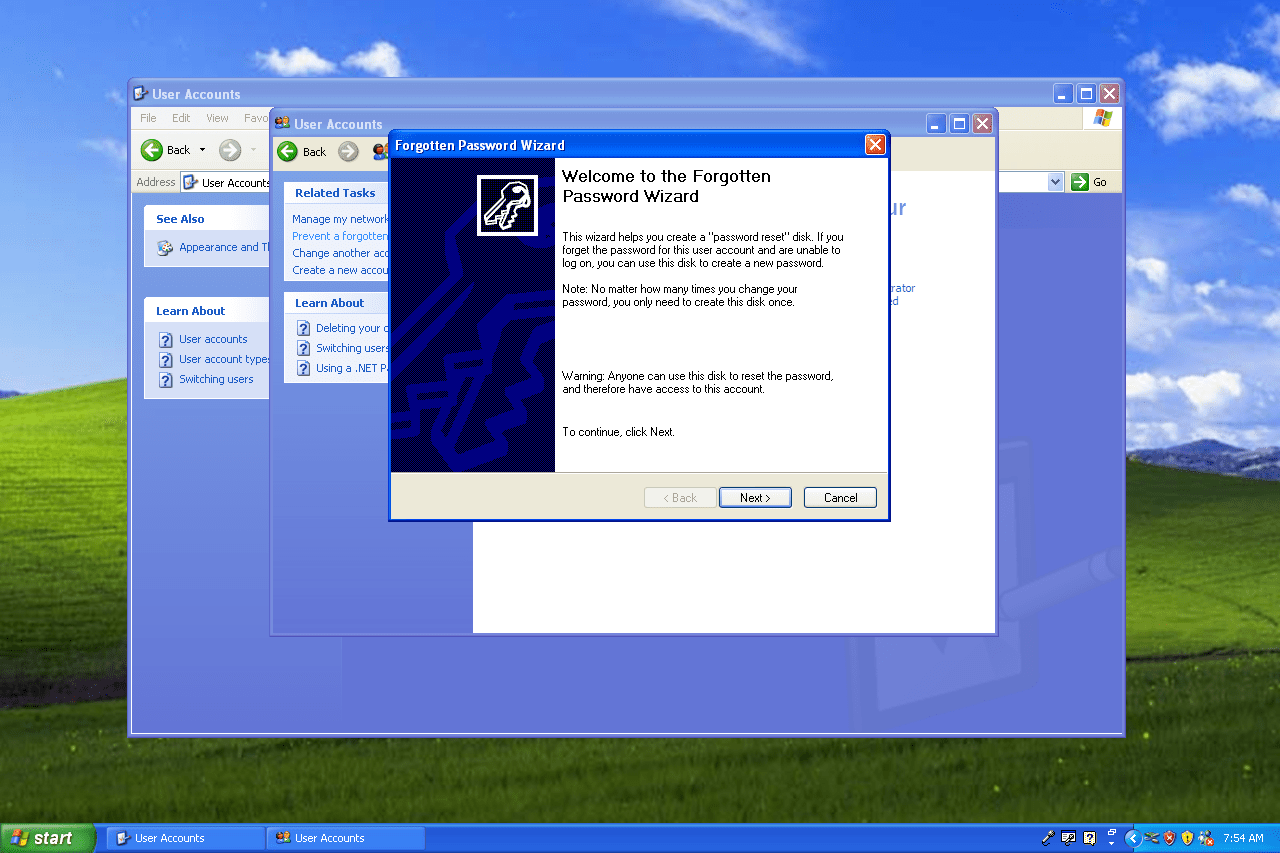Screen dimensions: 1280x853
Task: Click the yellow warning shield tray icon
Action: click(x=1188, y=838)
